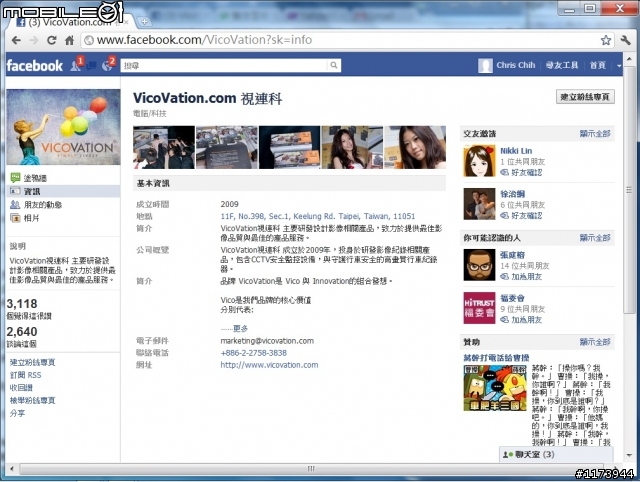Image resolution: width=640 pixels, height=482 pixels.
Task: Click the browser back arrow
Action: click(x=16, y=40)
